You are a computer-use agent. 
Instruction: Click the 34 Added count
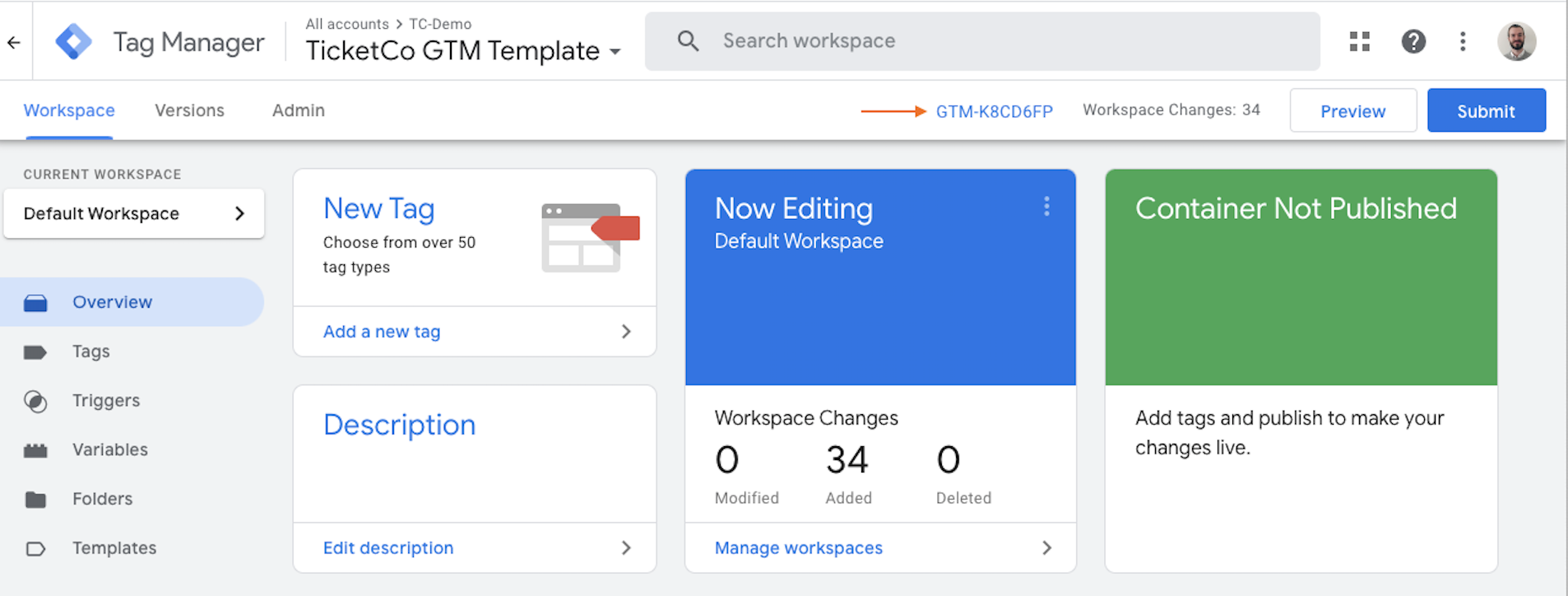(847, 459)
